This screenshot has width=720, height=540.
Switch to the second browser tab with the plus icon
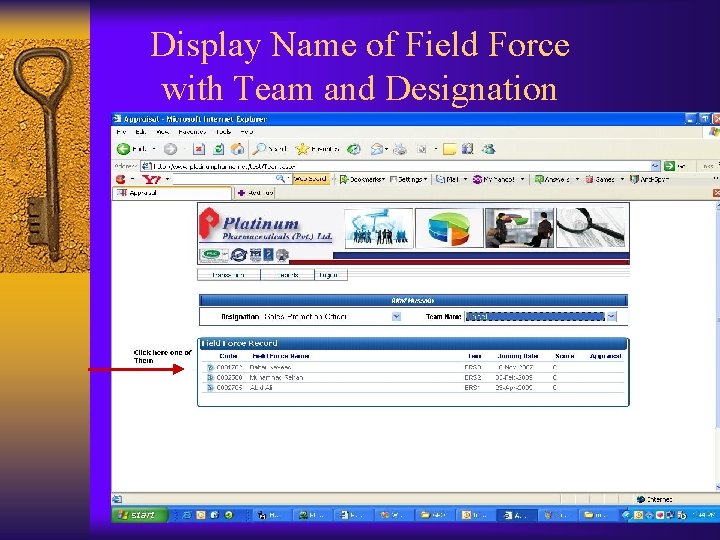(255, 193)
